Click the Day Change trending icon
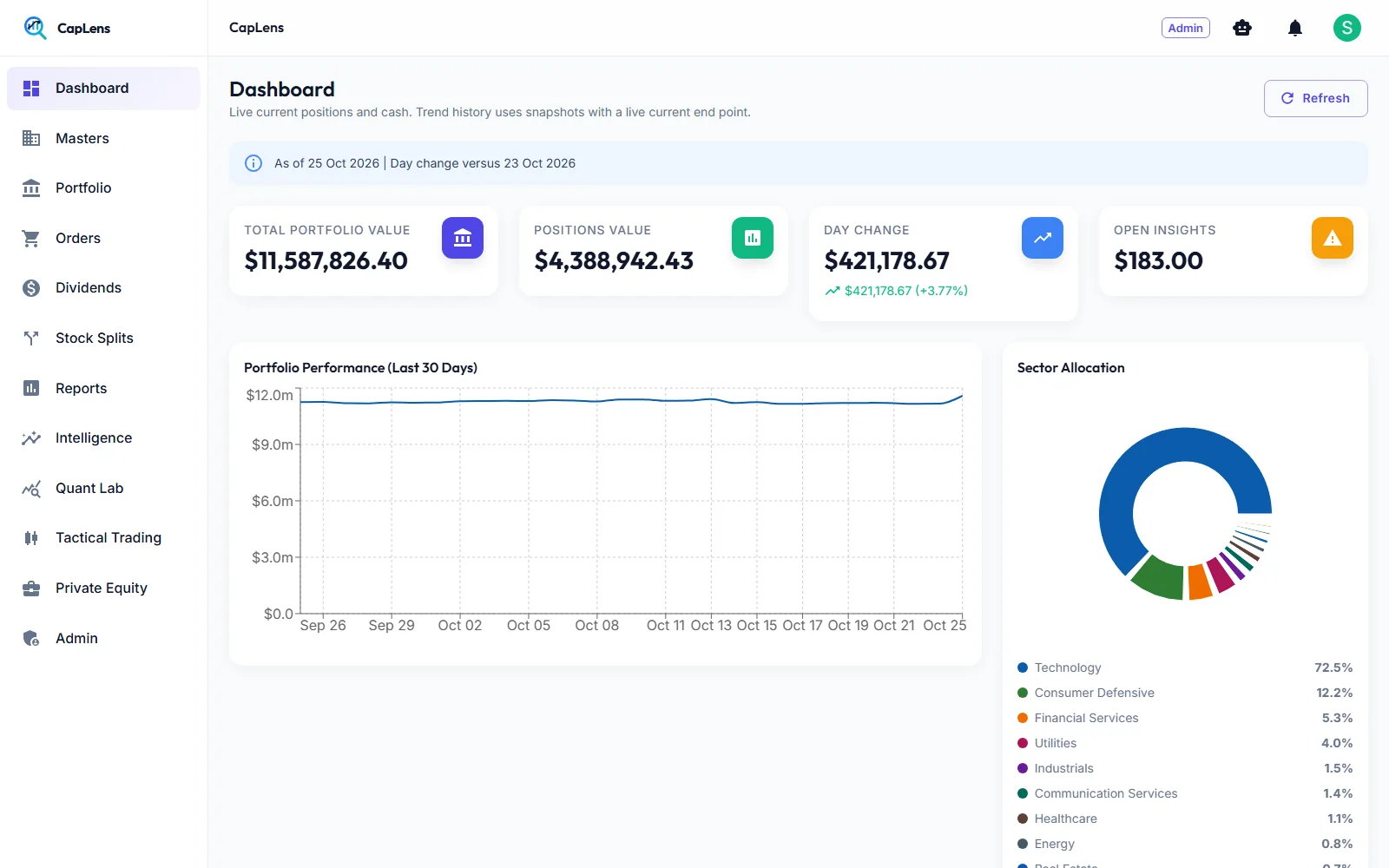The image size is (1389, 868). [1043, 238]
